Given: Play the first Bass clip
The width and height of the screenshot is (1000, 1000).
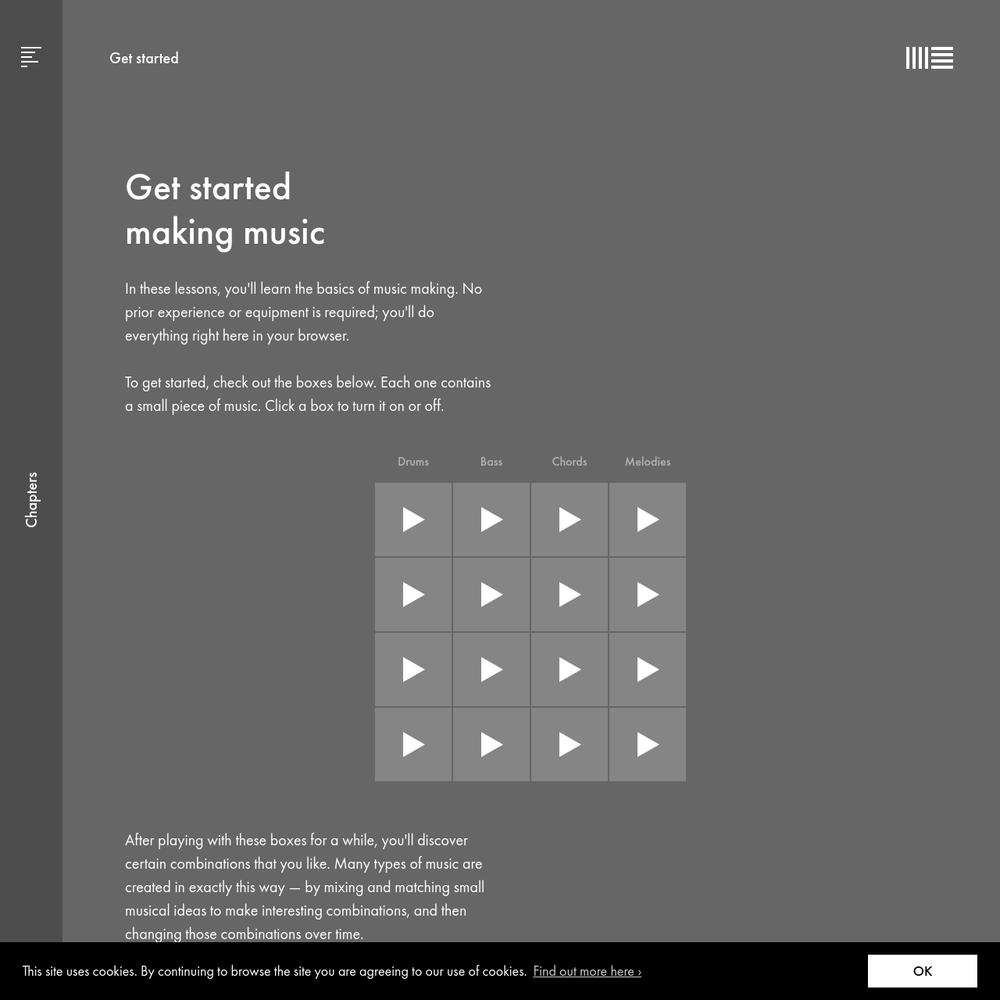Looking at the screenshot, I should point(491,520).
